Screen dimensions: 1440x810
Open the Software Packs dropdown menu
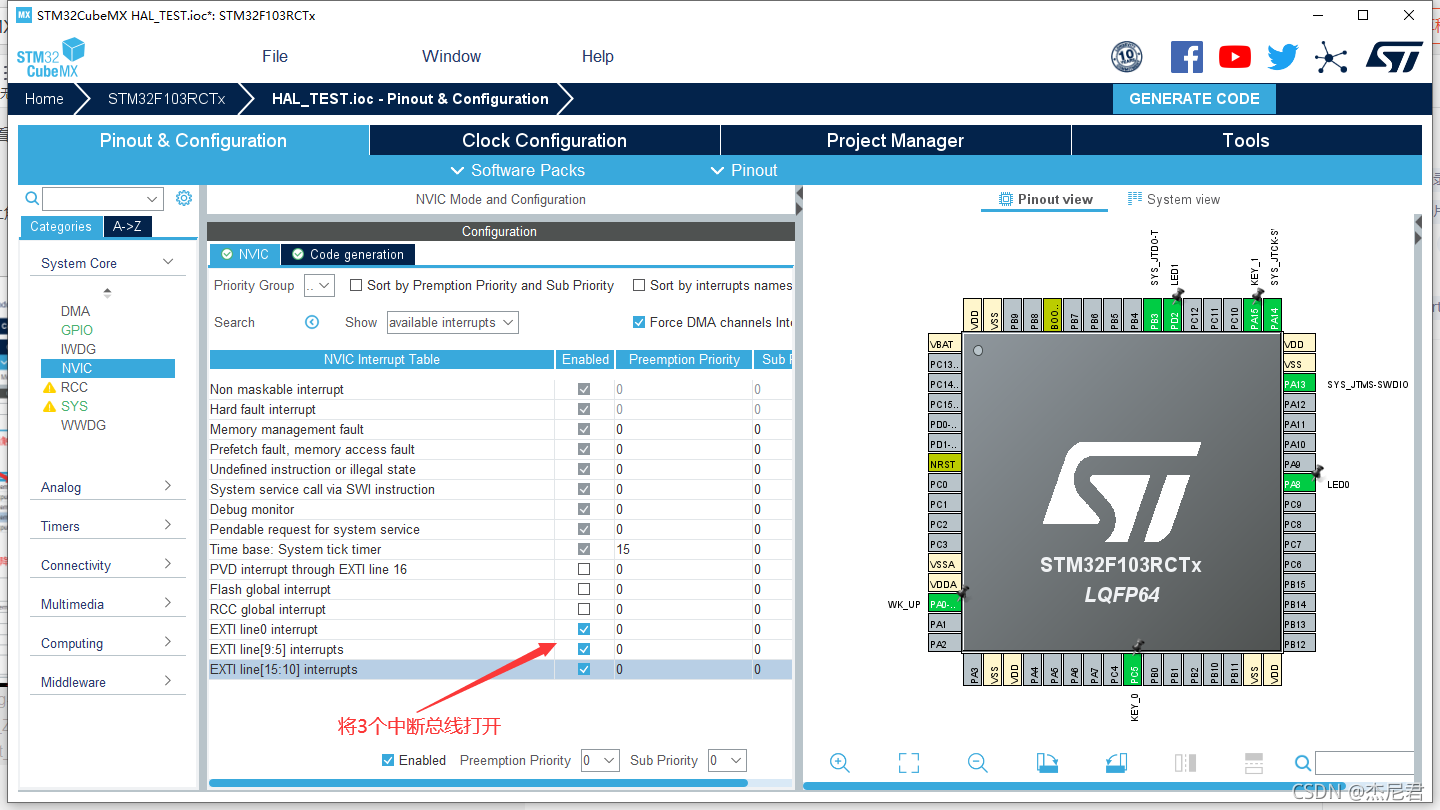tap(518, 170)
